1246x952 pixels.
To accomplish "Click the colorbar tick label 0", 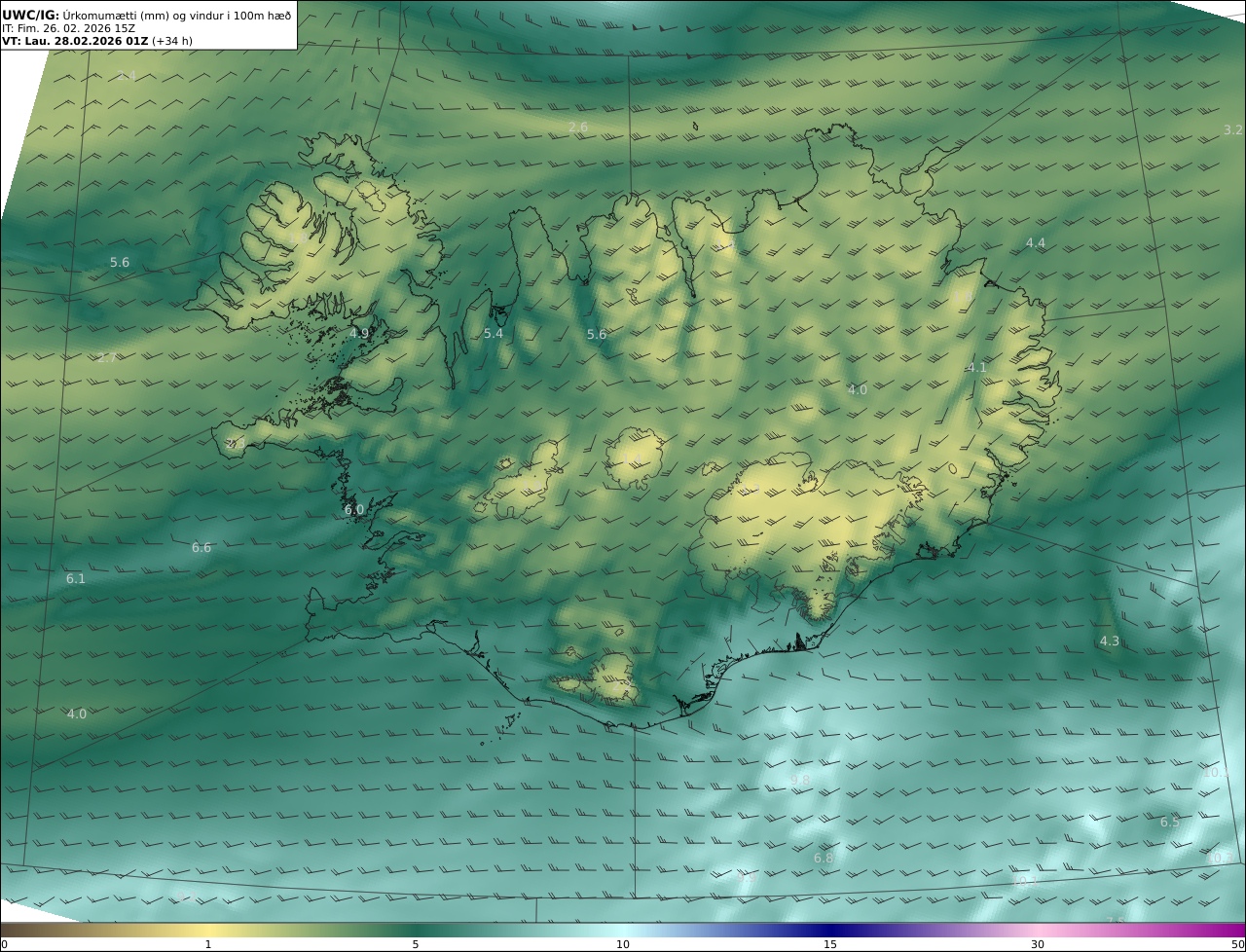I will [x=4, y=944].
